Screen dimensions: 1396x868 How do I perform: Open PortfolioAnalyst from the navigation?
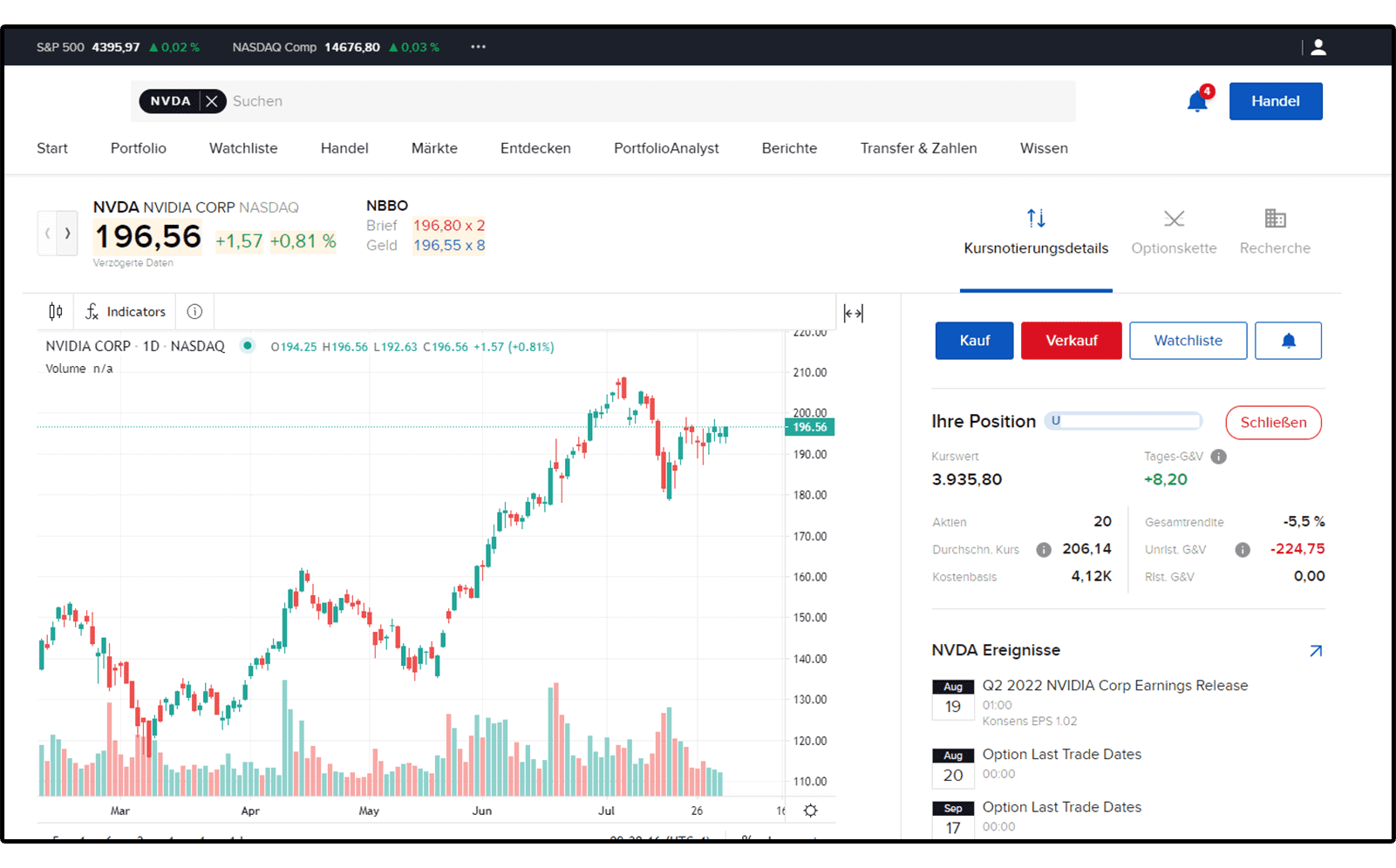[666, 148]
